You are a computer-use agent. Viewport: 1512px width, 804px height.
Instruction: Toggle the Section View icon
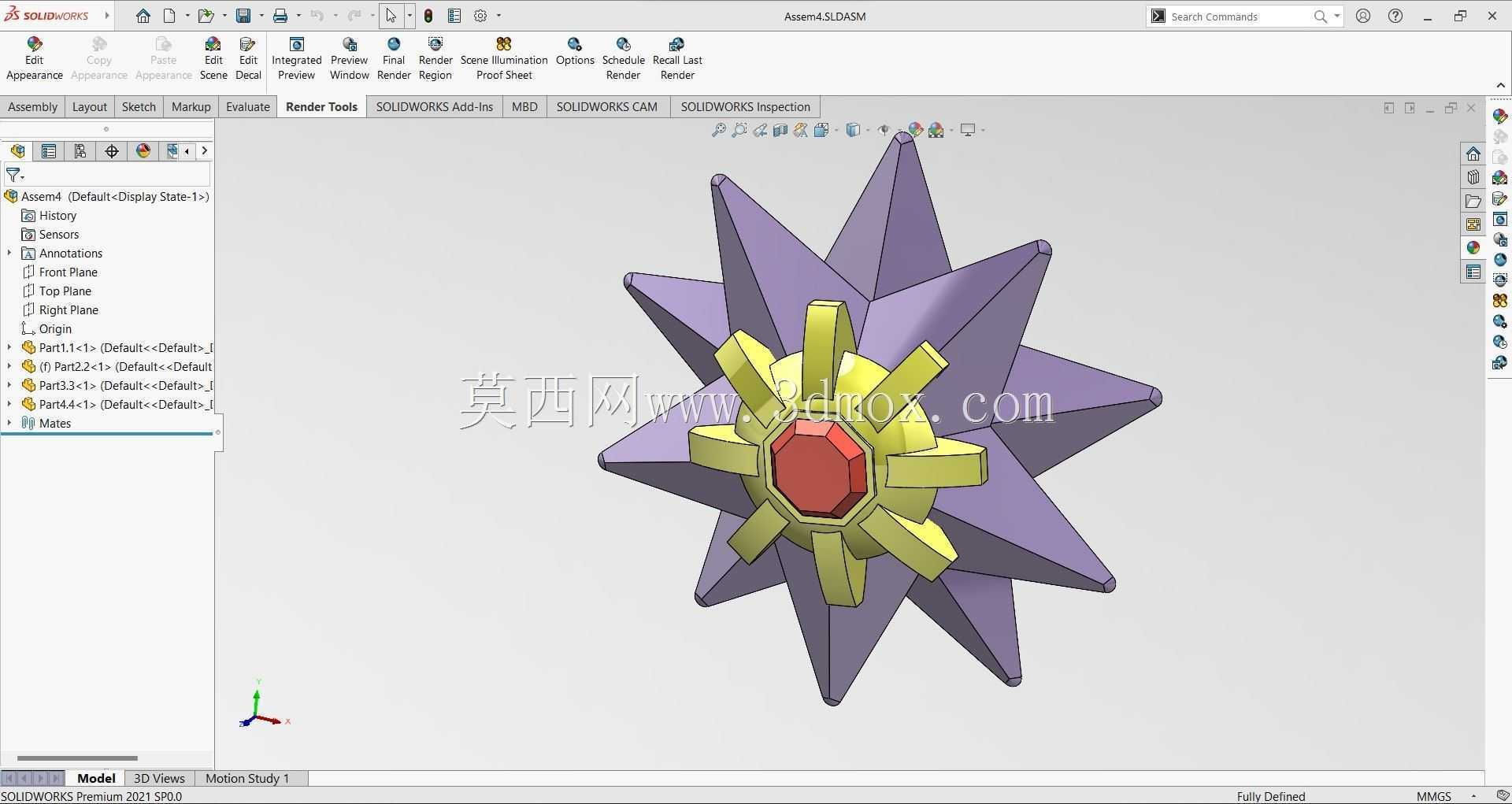780,130
